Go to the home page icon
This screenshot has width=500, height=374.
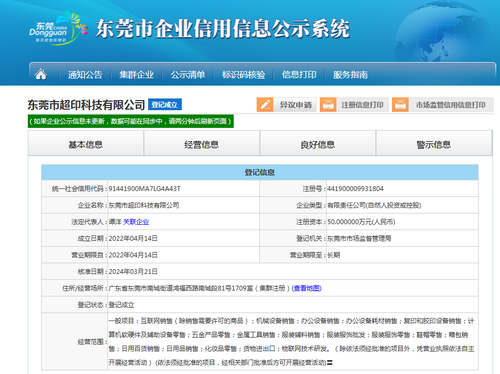[41, 74]
